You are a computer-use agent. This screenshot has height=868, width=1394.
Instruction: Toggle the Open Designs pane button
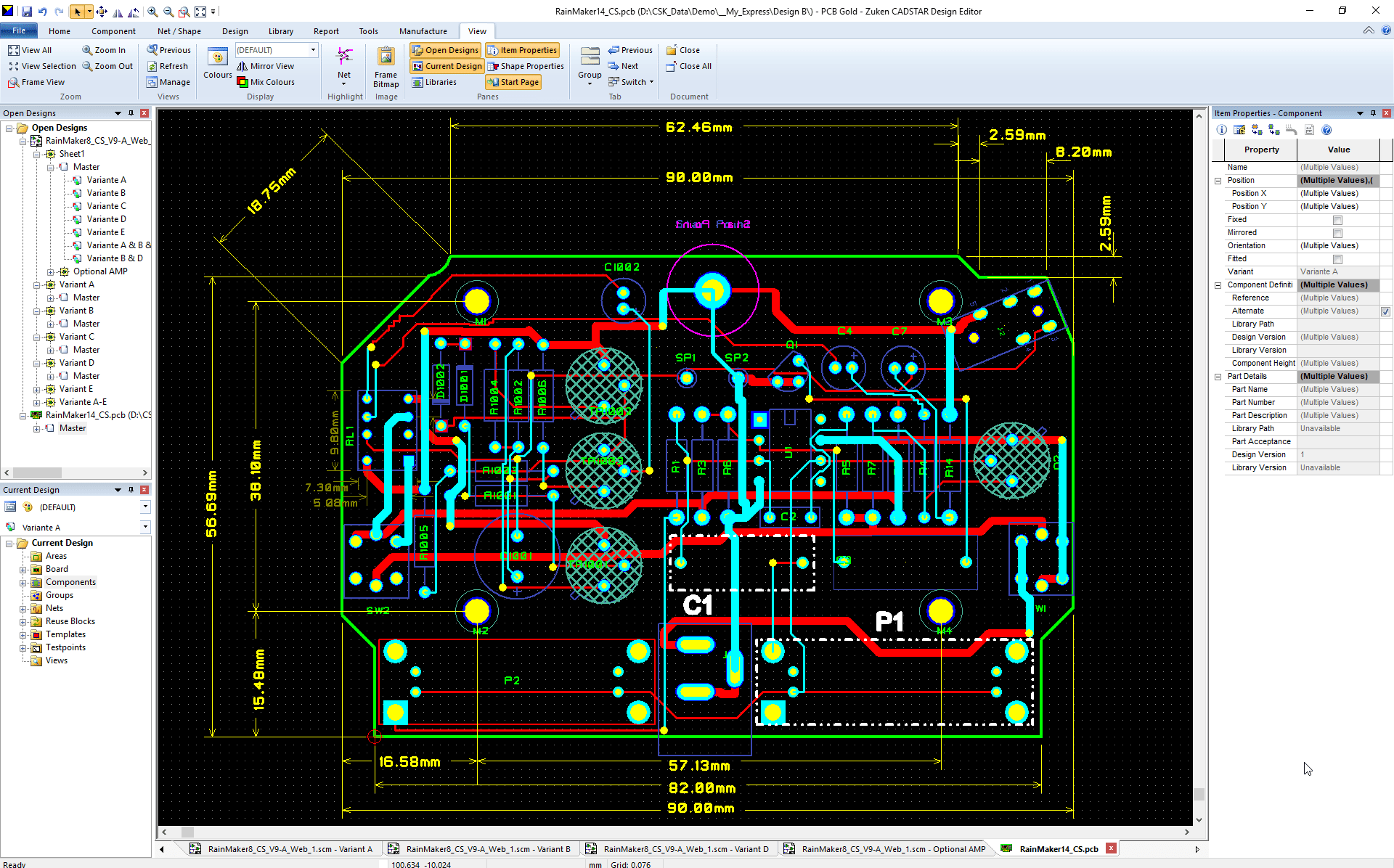click(445, 50)
